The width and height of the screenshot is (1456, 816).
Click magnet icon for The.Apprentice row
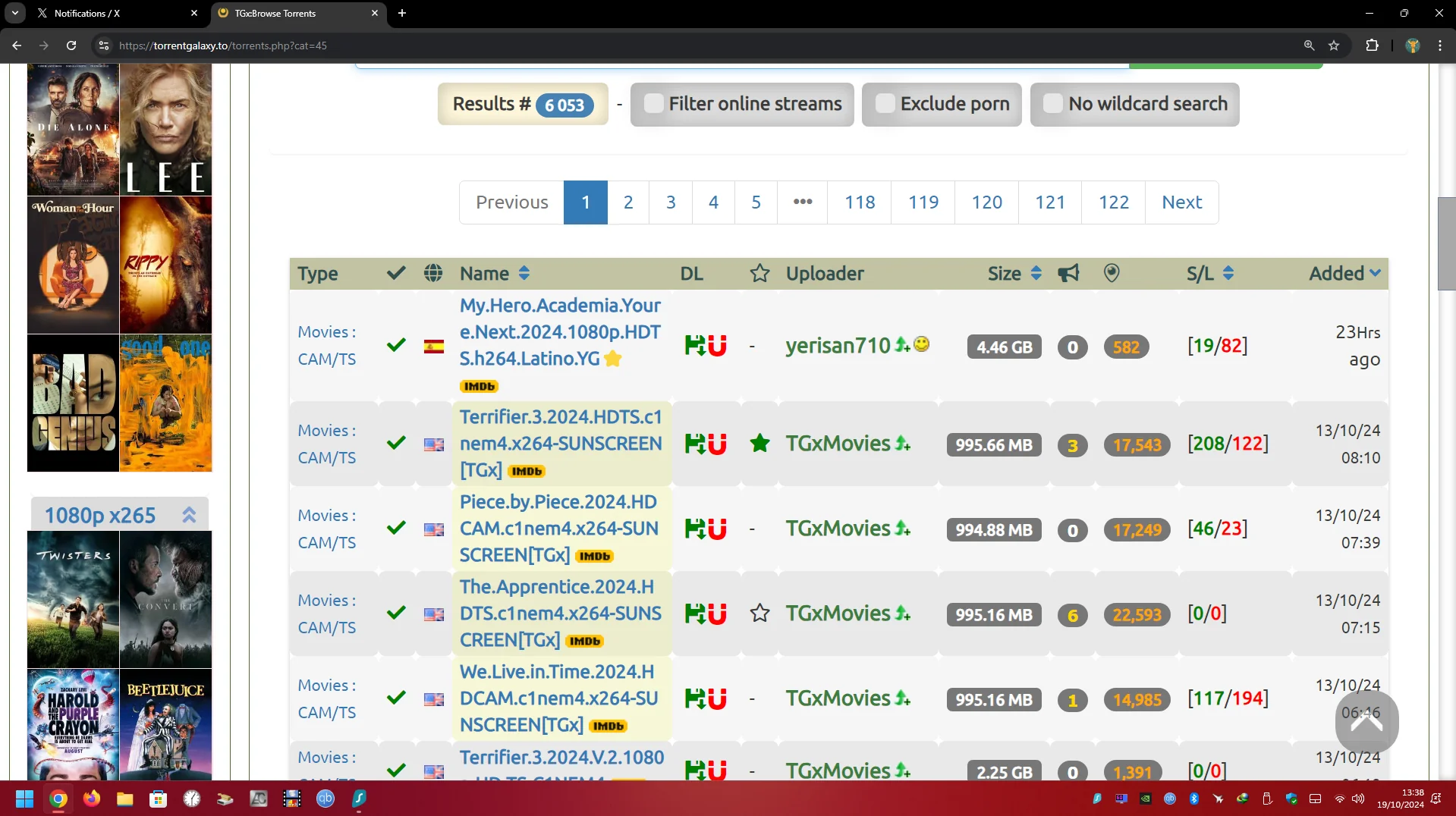(x=717, y=614)
